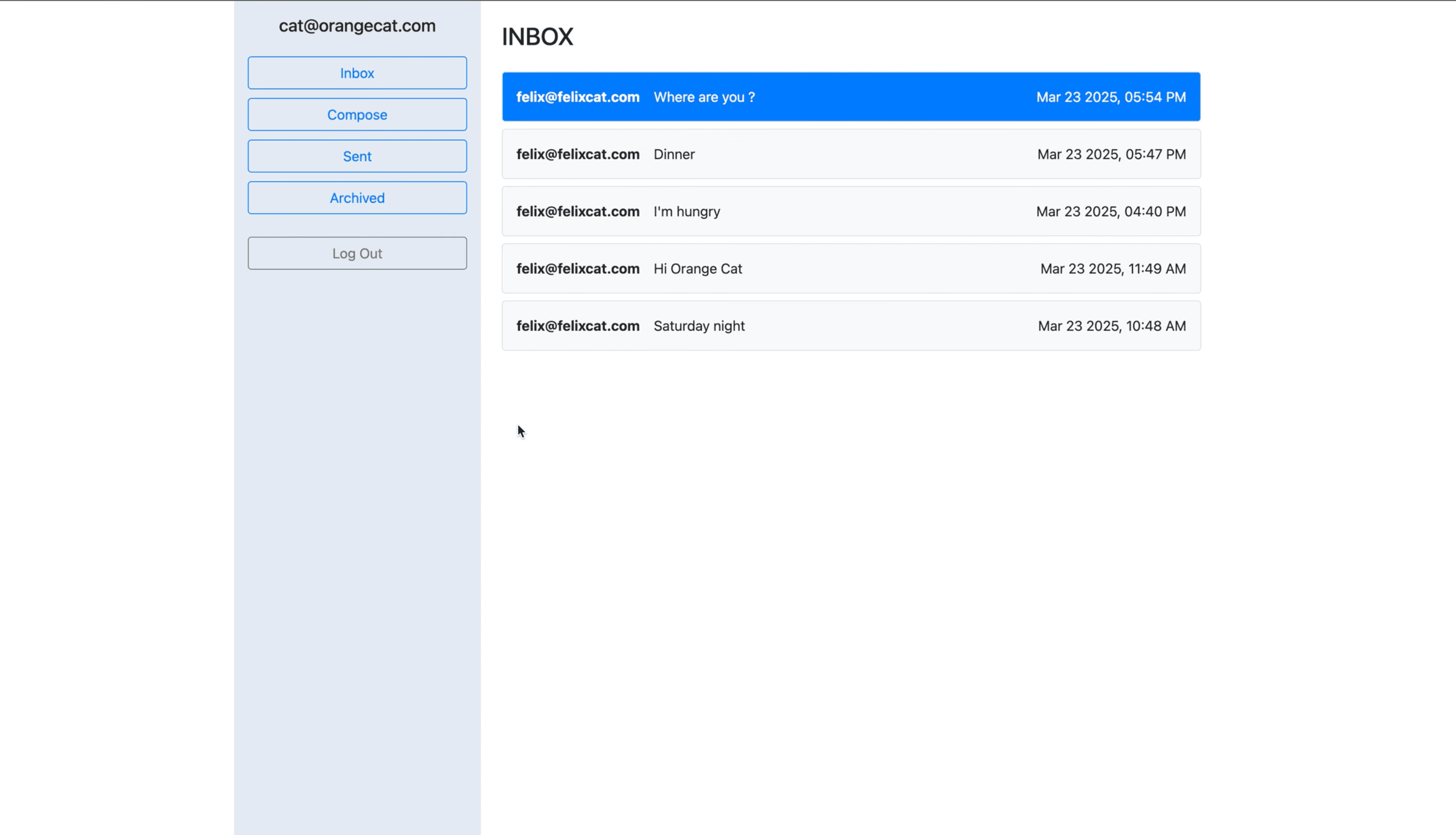
Task: Click the 05:47 PM timestamp on Dinner email
Action: [1111, 154]
